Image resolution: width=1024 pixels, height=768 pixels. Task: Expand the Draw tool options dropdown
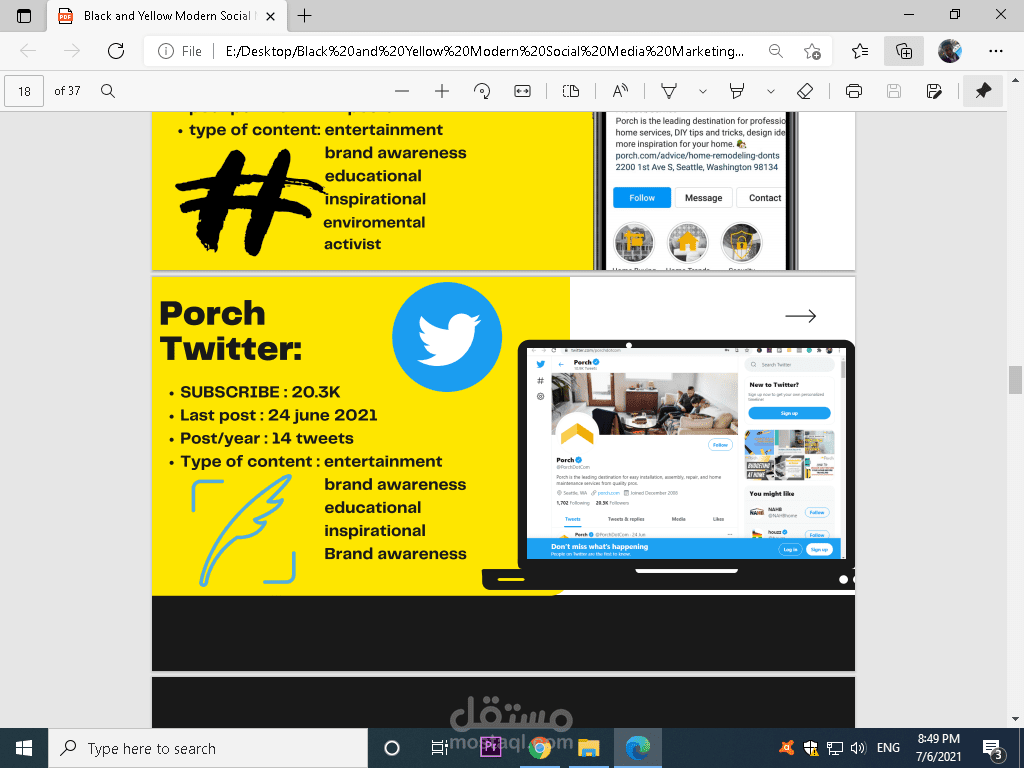[x=703, y=91]
